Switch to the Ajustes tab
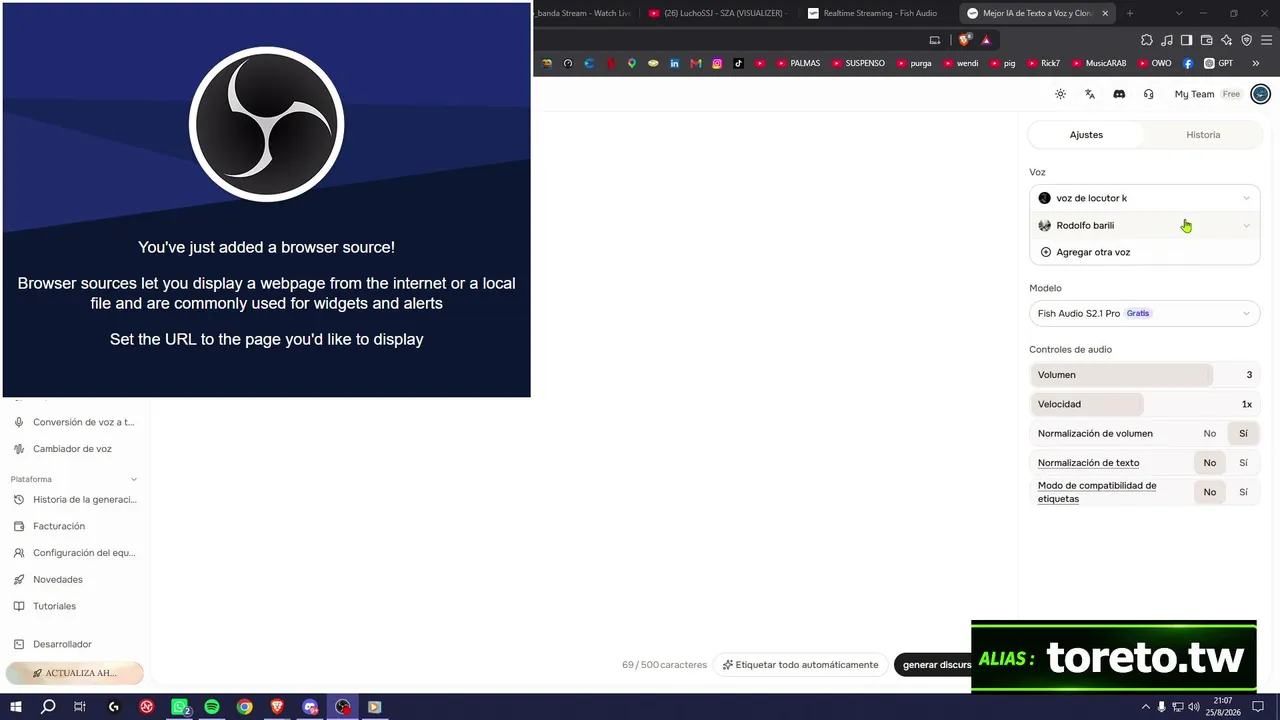Image resolution: width=1280 pixels, height=720 pixels. 1086,135
